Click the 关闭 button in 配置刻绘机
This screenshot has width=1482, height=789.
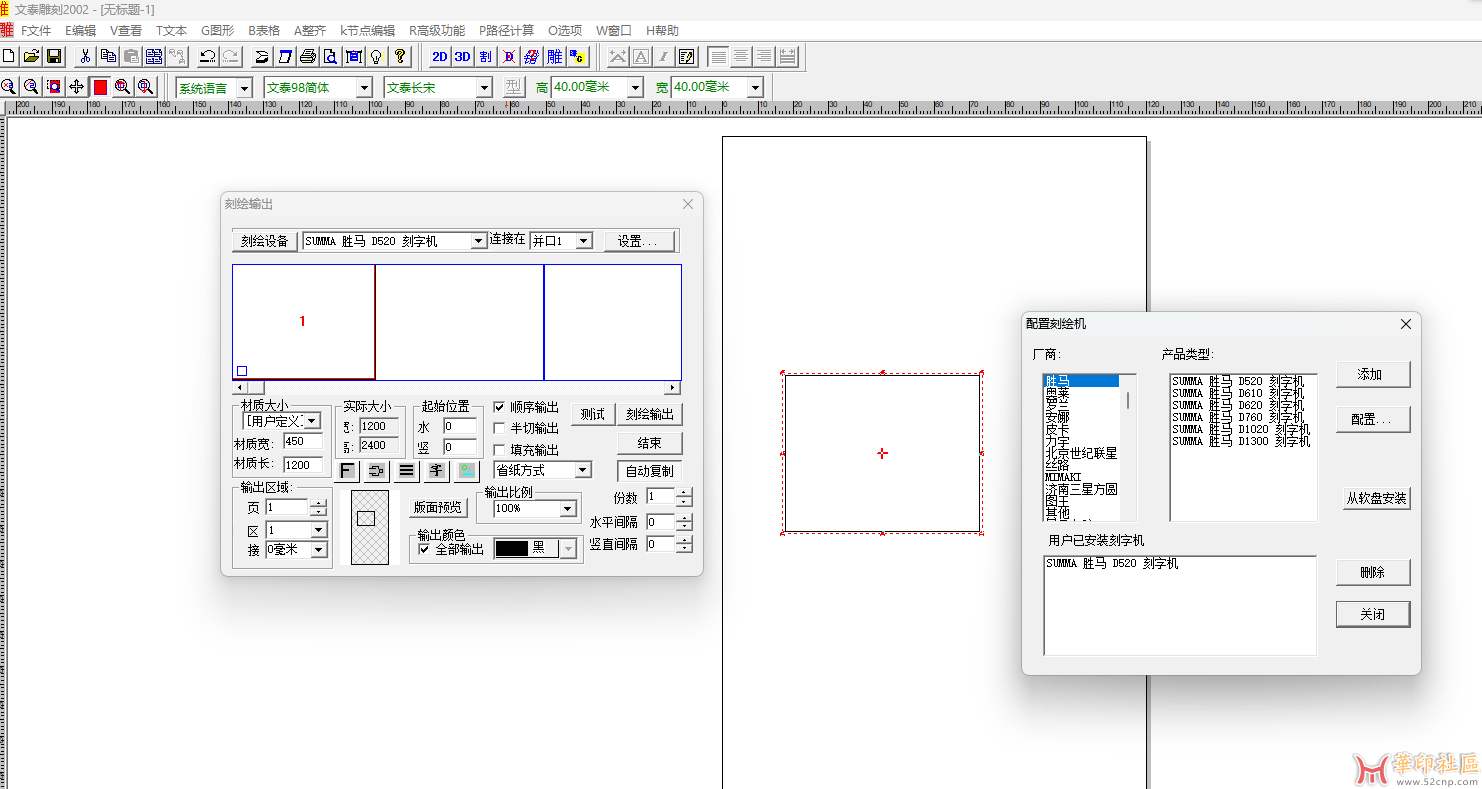click(x=1373, y=614)
